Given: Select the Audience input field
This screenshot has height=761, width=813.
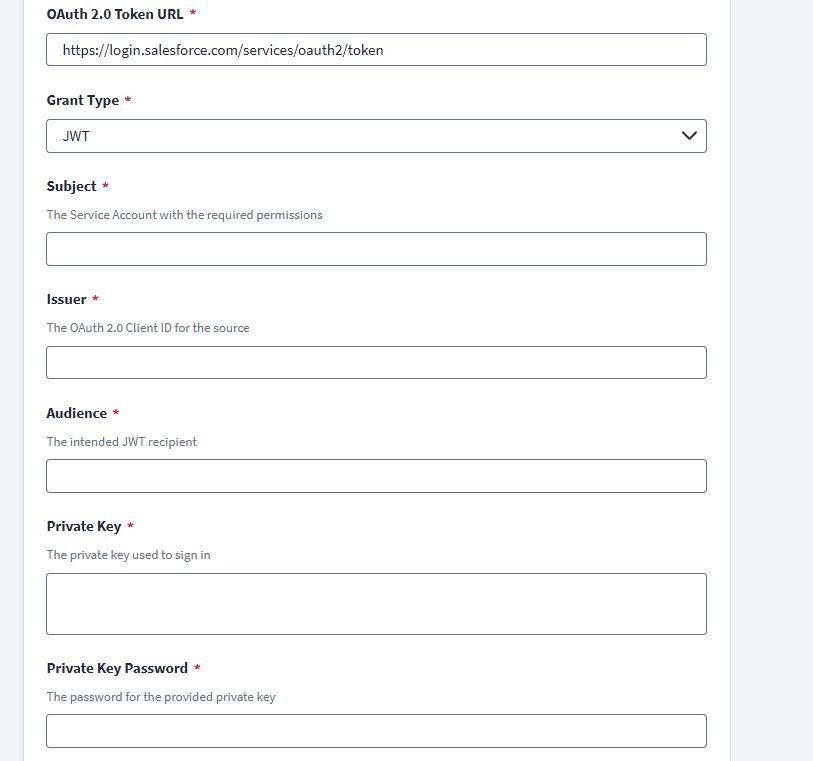Looking at the screenshot, I should click(x=376, y=476).
